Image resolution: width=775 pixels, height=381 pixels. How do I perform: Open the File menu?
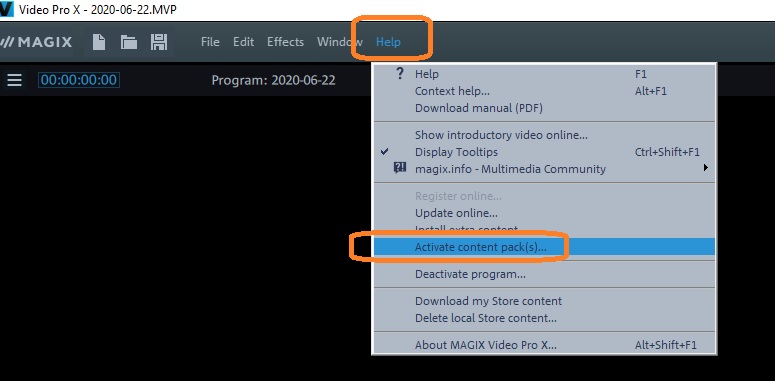tap(210, 42)
